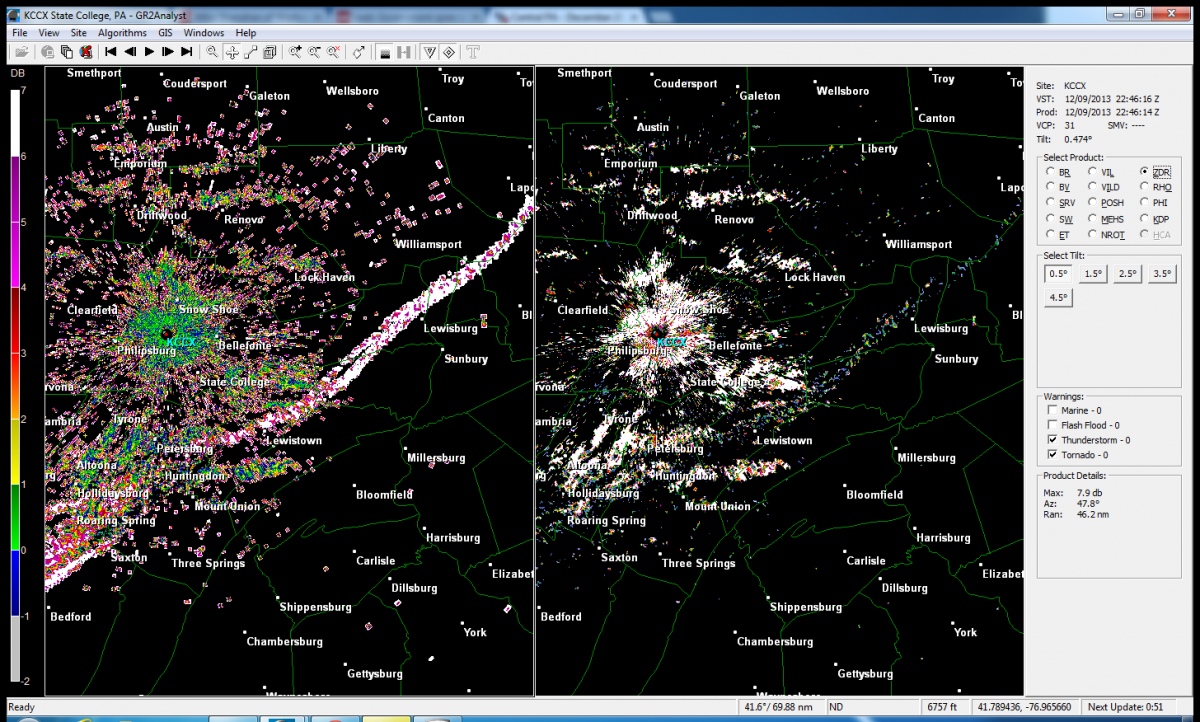Click the 'Max: 7.9 db' product detail
Screen dimensions: 1200x722
[1072, 493]
